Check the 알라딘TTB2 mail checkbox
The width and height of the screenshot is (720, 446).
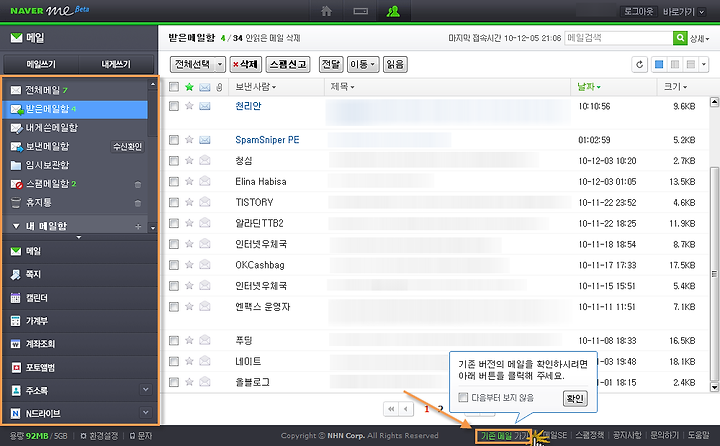pyautogui.click(x=174, y=223)
